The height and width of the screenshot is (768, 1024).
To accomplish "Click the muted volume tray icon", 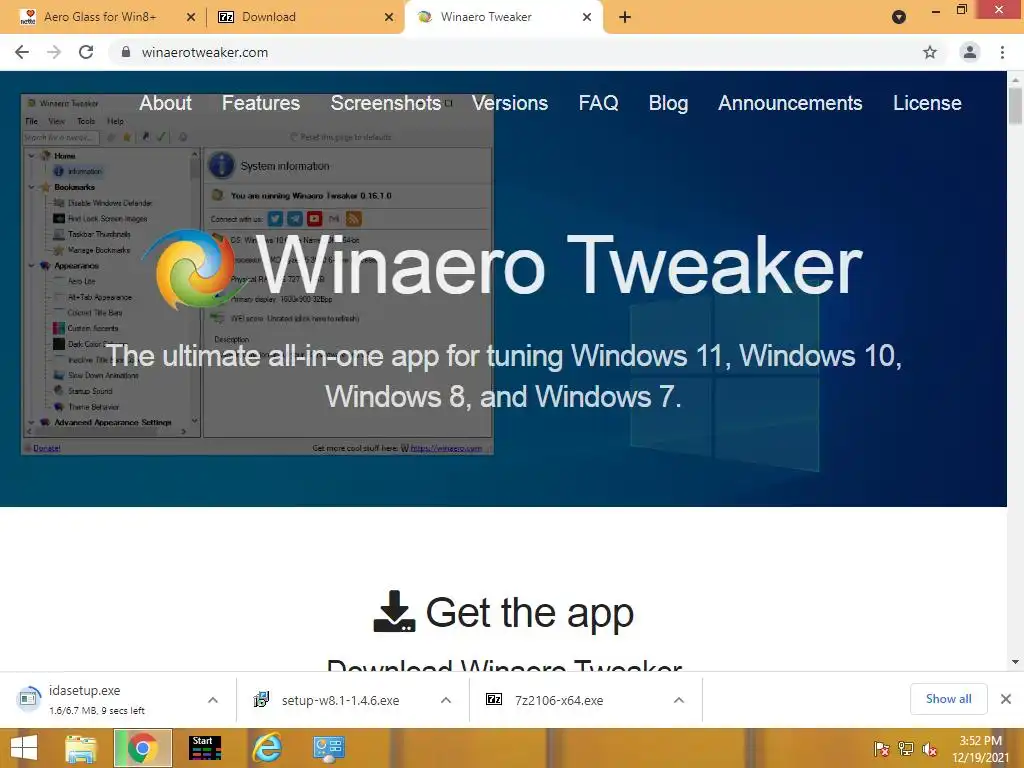I will [x=929, y=749].
